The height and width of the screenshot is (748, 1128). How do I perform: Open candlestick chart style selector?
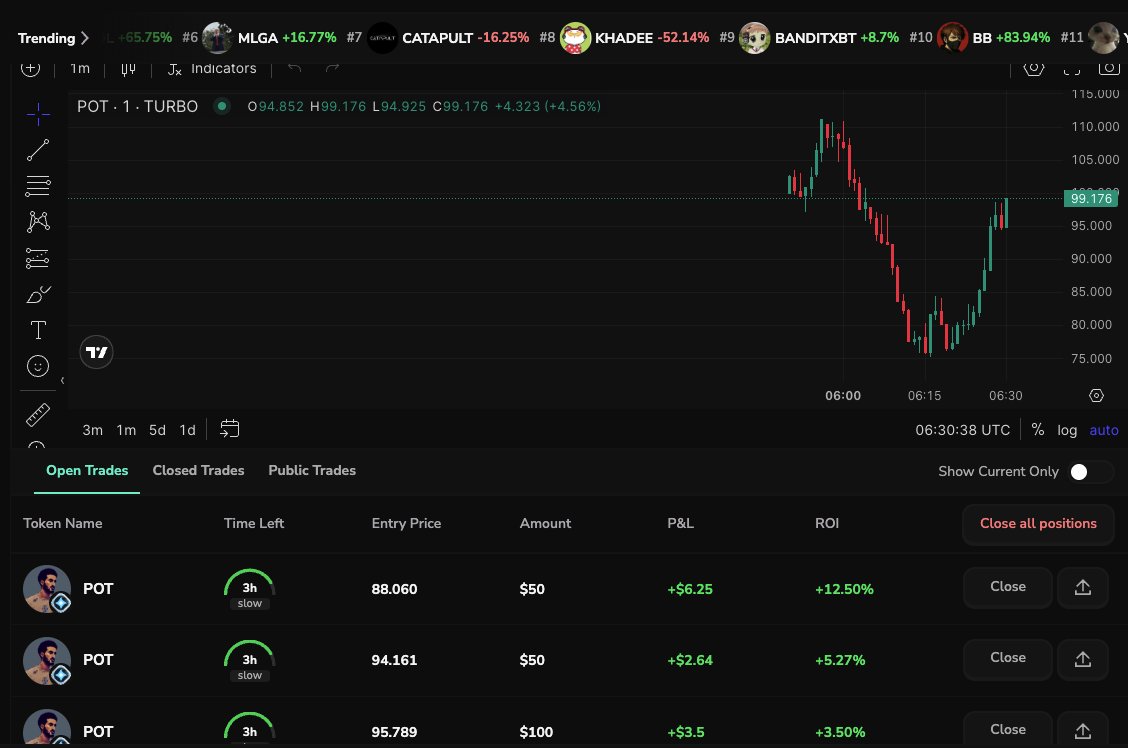128,69
